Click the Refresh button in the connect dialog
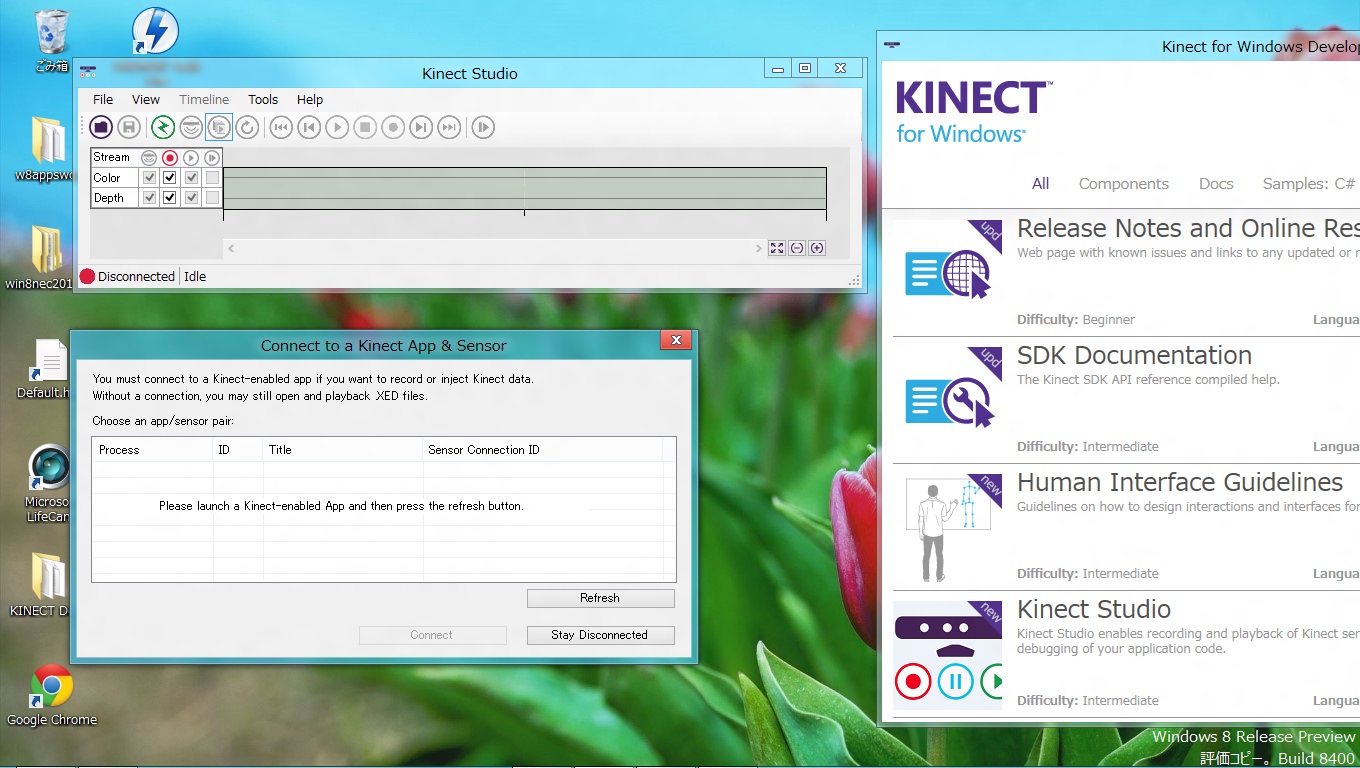Screen dimensions: 1360x768 coord(600,598)
